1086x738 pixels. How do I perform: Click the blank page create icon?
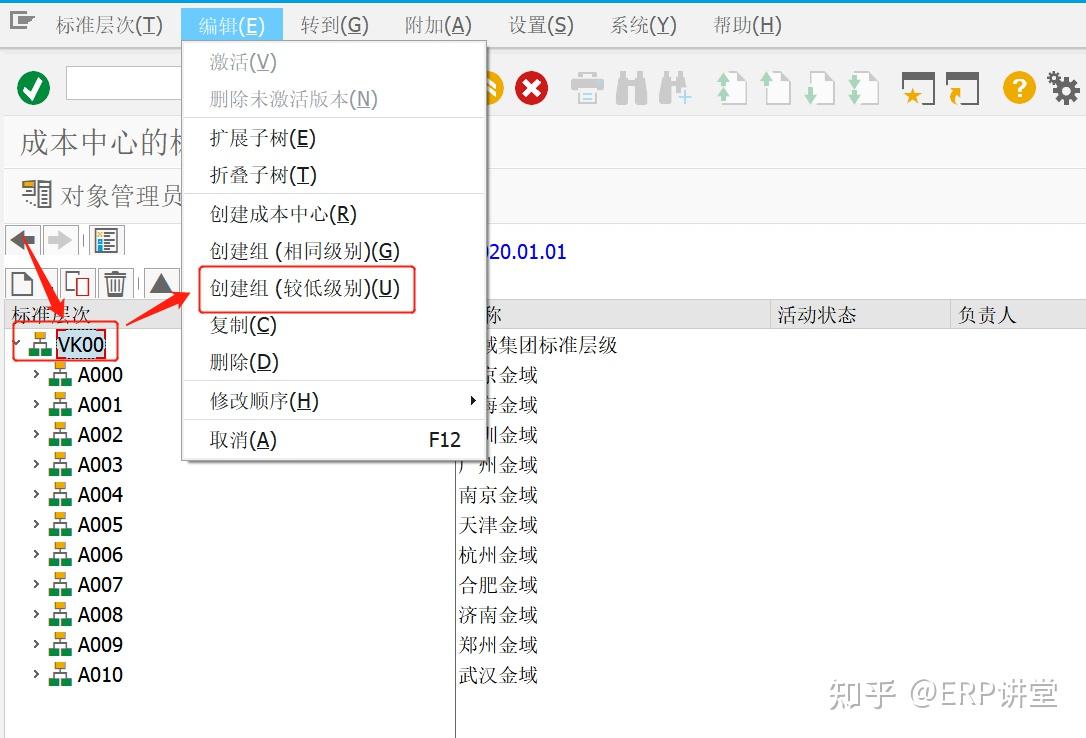[x=23, y=282]
